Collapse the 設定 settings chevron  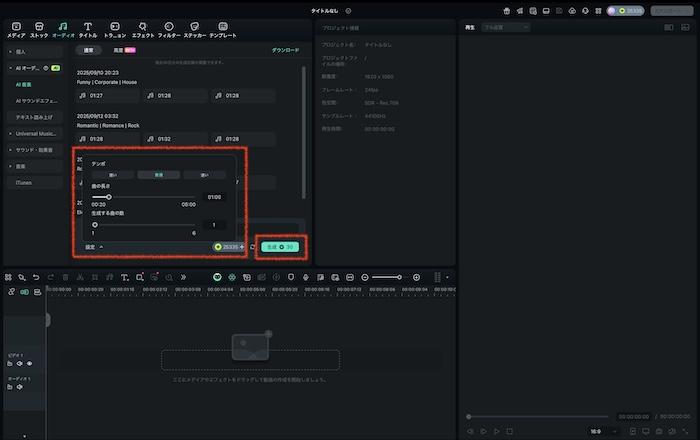(x=101, y=246)
